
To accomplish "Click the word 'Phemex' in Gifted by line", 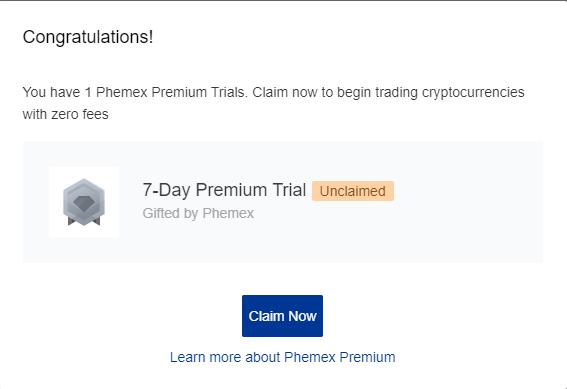I will point(228,213).
